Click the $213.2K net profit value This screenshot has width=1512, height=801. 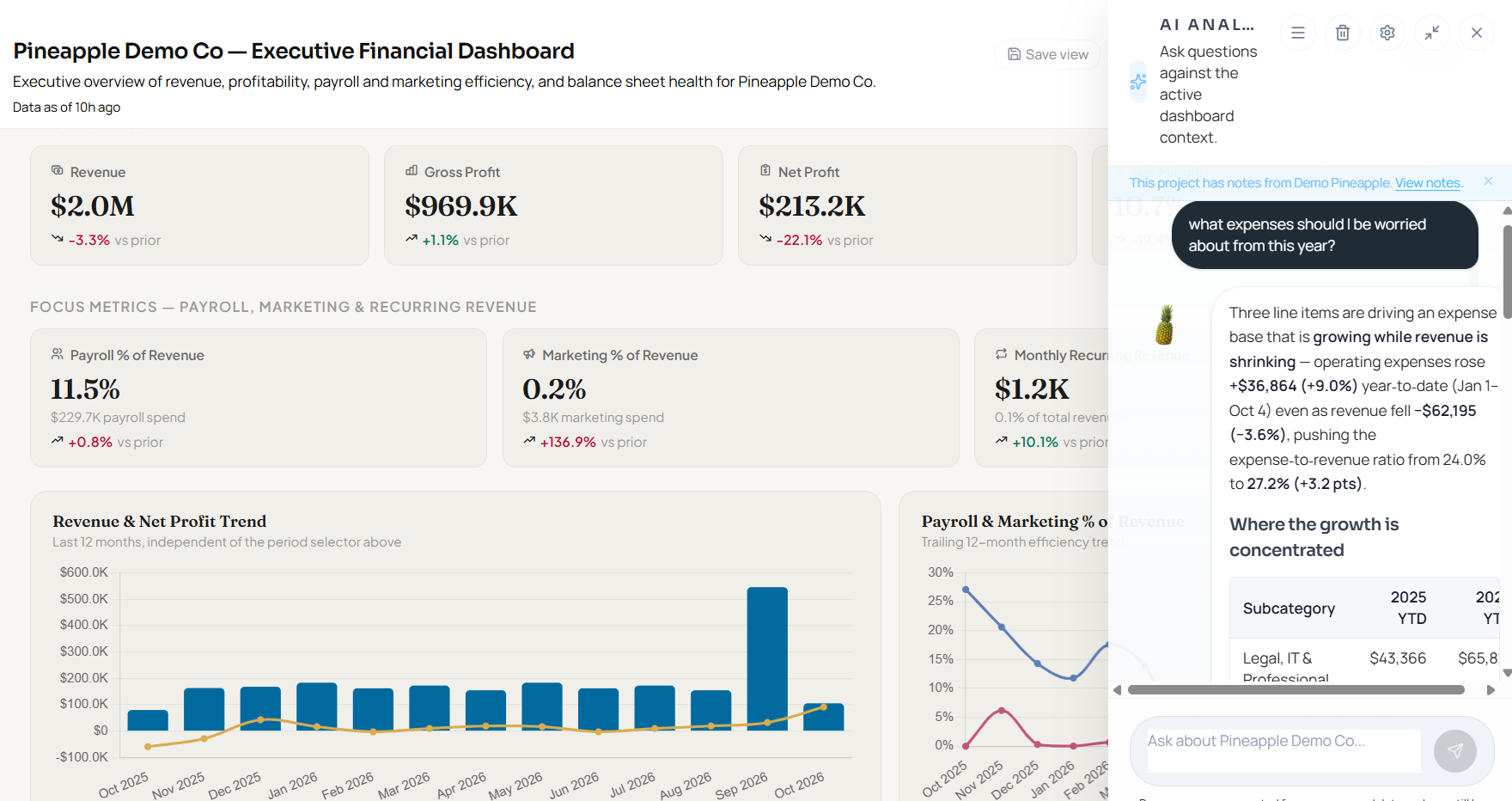click(x=812, y=206)
